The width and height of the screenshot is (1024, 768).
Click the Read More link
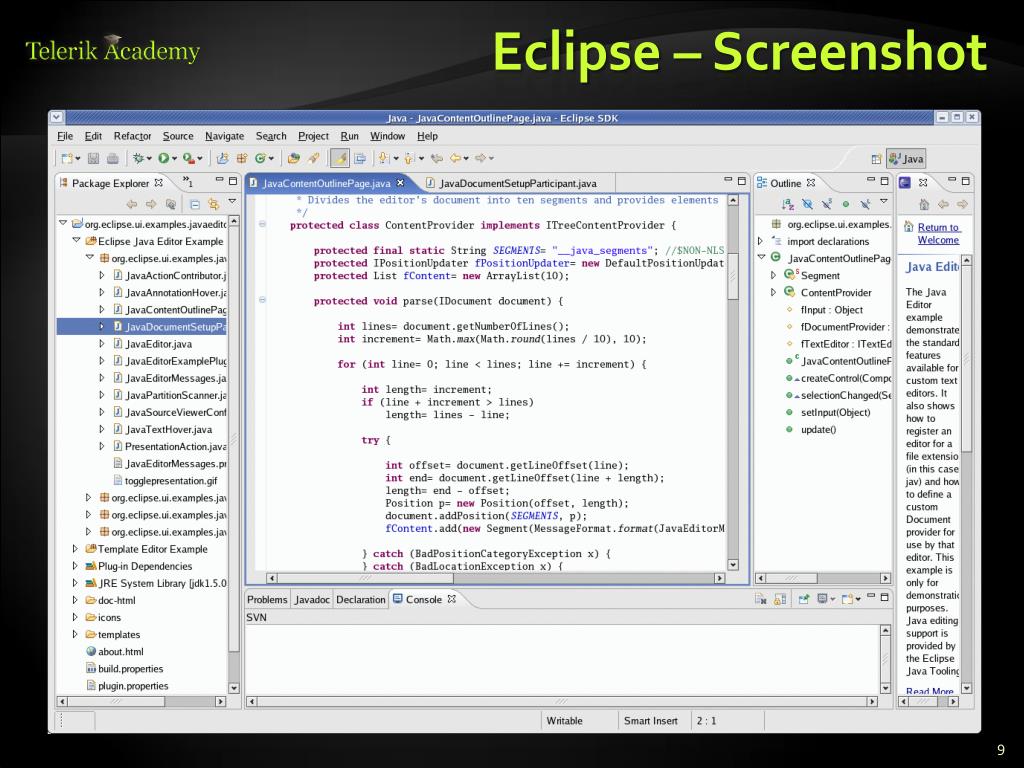[x=929, y=691]
